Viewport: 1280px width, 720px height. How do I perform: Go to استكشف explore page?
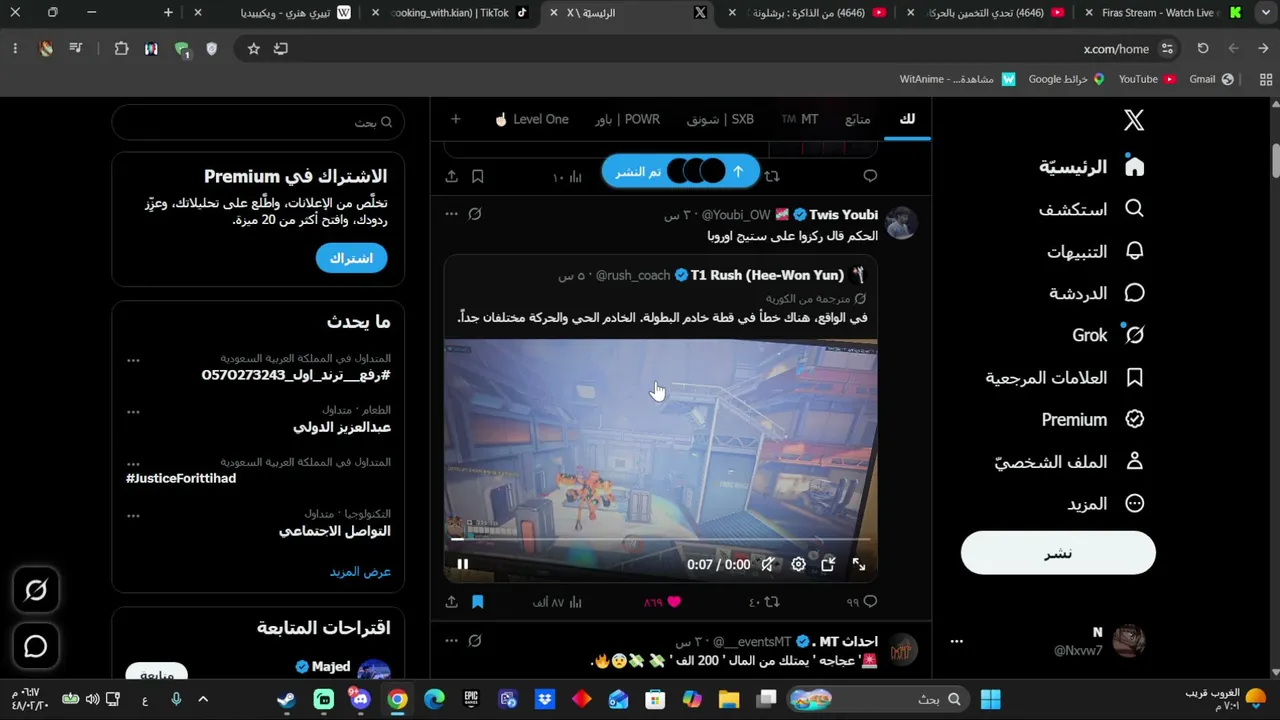pos(1091,209)
